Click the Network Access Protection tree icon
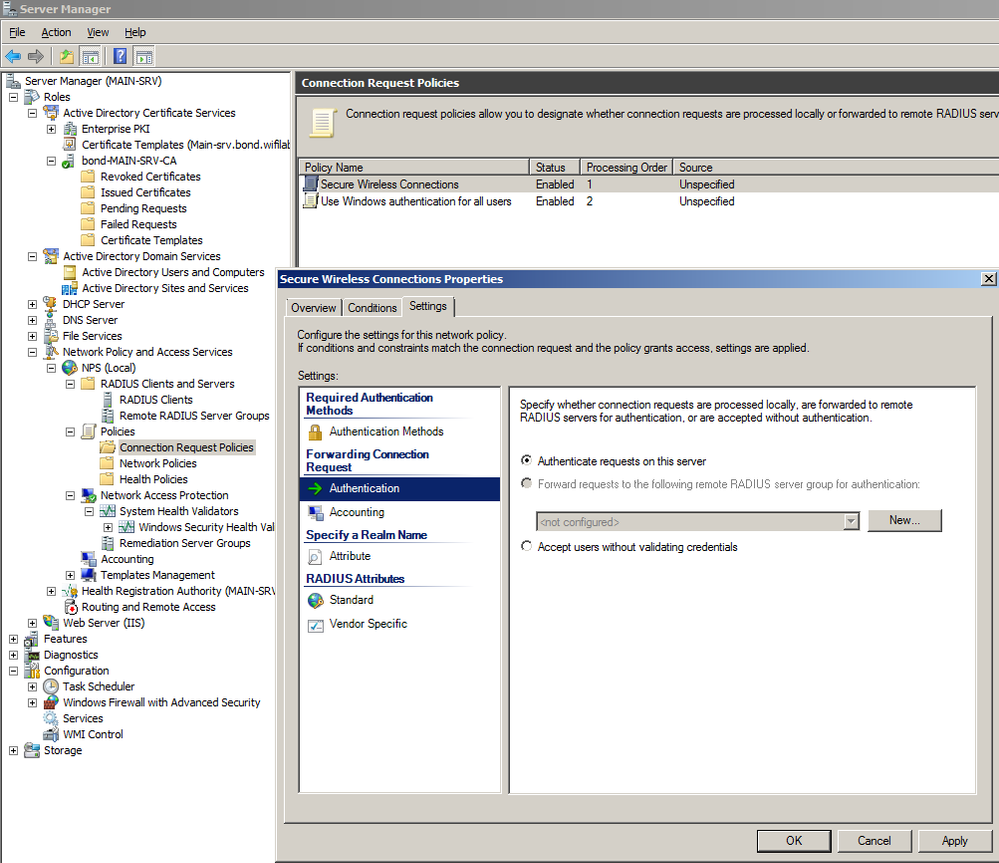 89,496
